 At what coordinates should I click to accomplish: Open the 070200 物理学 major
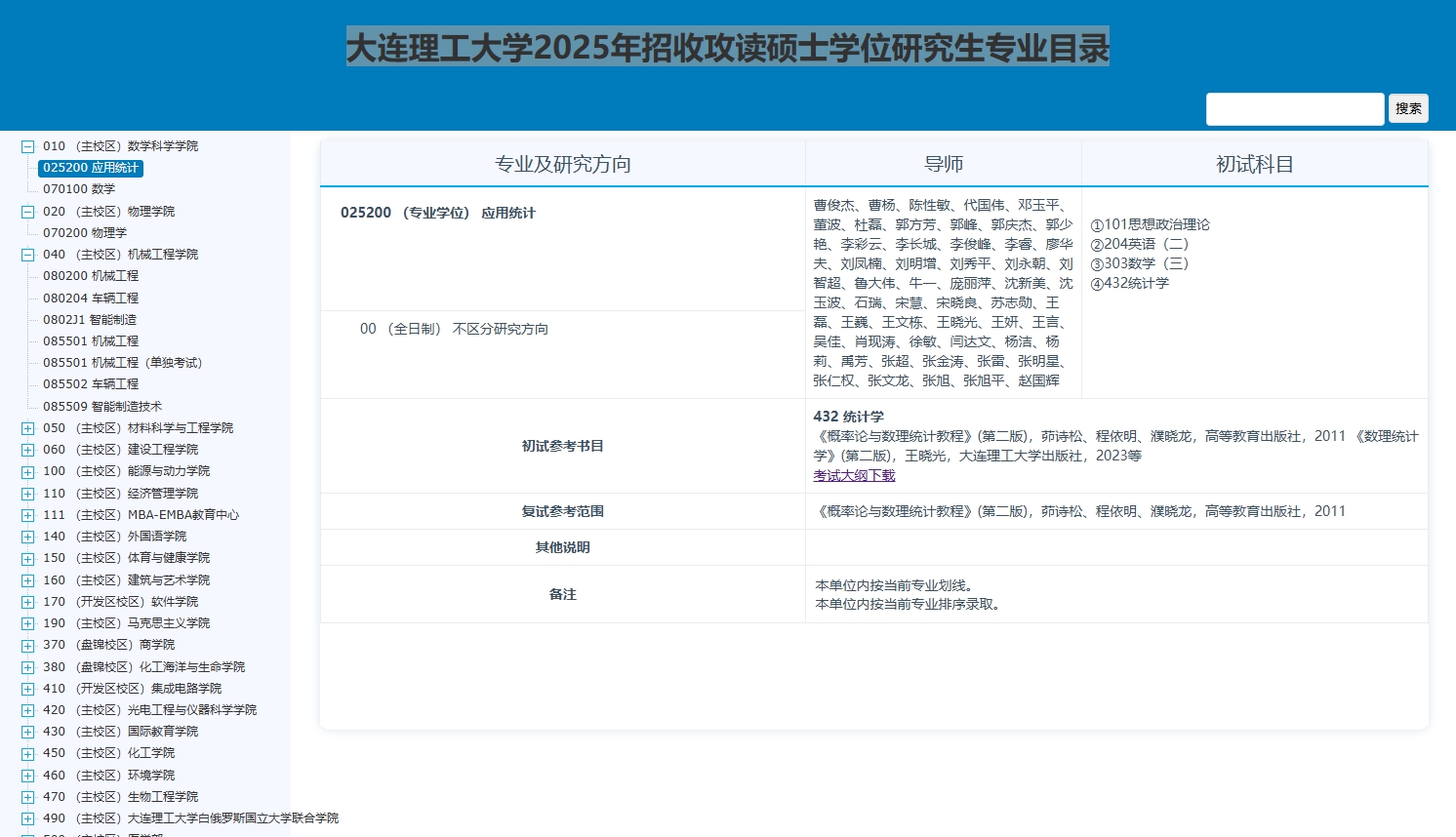point(85,233)
